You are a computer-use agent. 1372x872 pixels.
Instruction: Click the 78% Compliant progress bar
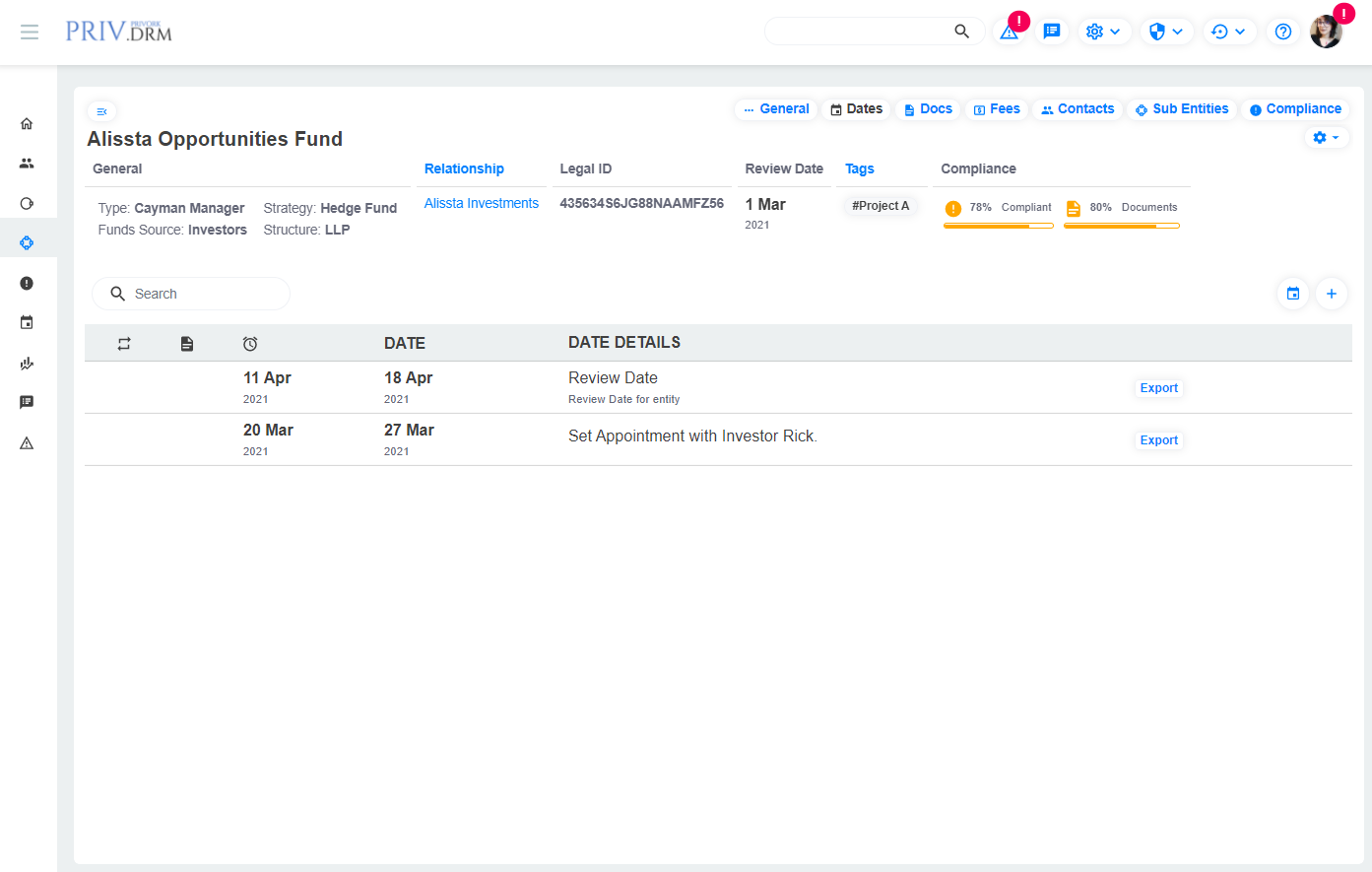point(998,226)
